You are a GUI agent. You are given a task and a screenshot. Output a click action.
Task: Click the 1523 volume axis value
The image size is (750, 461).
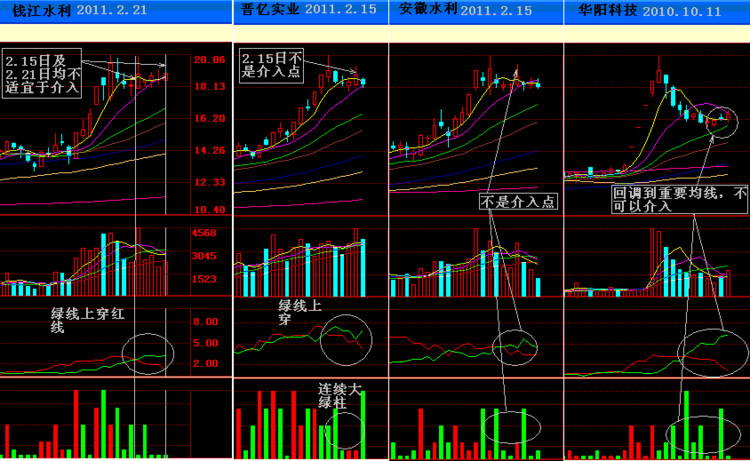coord(204,279)
